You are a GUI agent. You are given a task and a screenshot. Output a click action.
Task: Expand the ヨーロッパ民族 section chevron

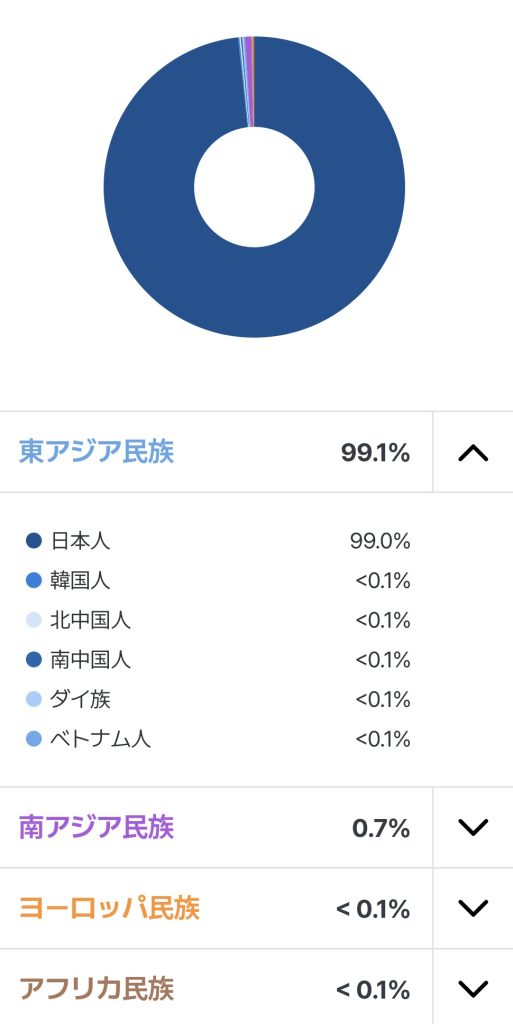[x=473, y=908]
